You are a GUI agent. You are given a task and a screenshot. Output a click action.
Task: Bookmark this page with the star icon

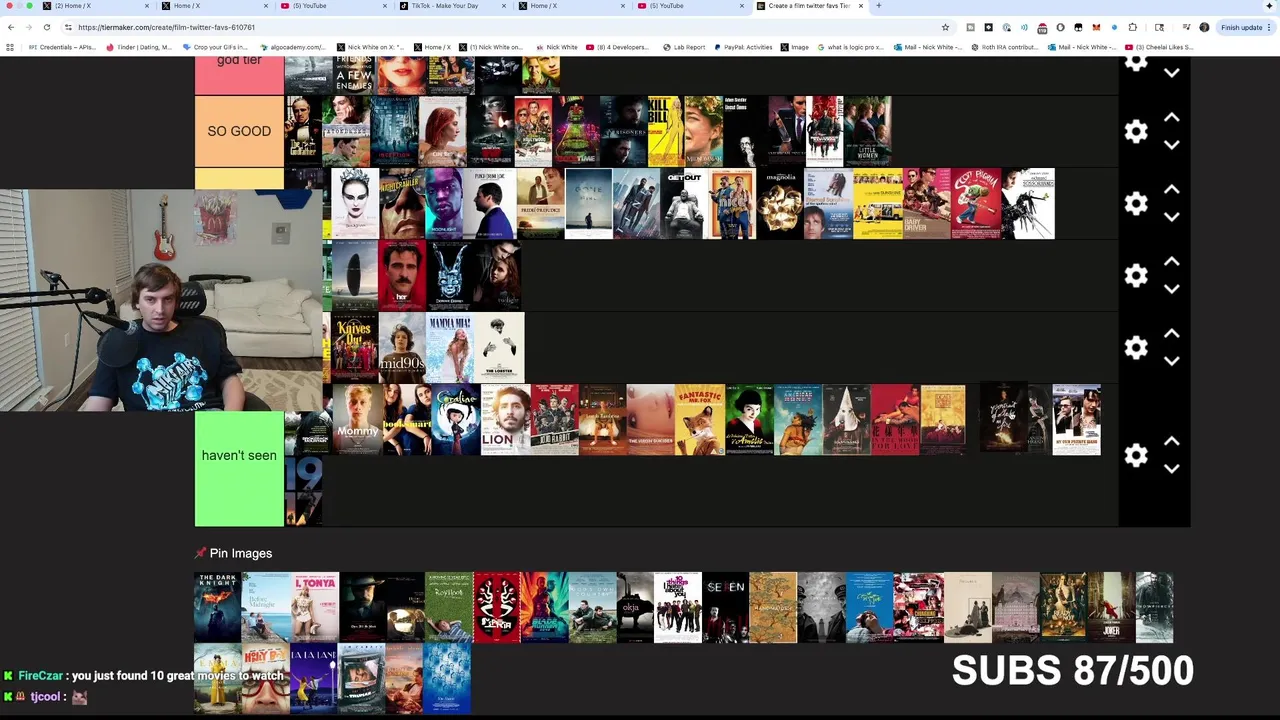[x=945, y=27]
